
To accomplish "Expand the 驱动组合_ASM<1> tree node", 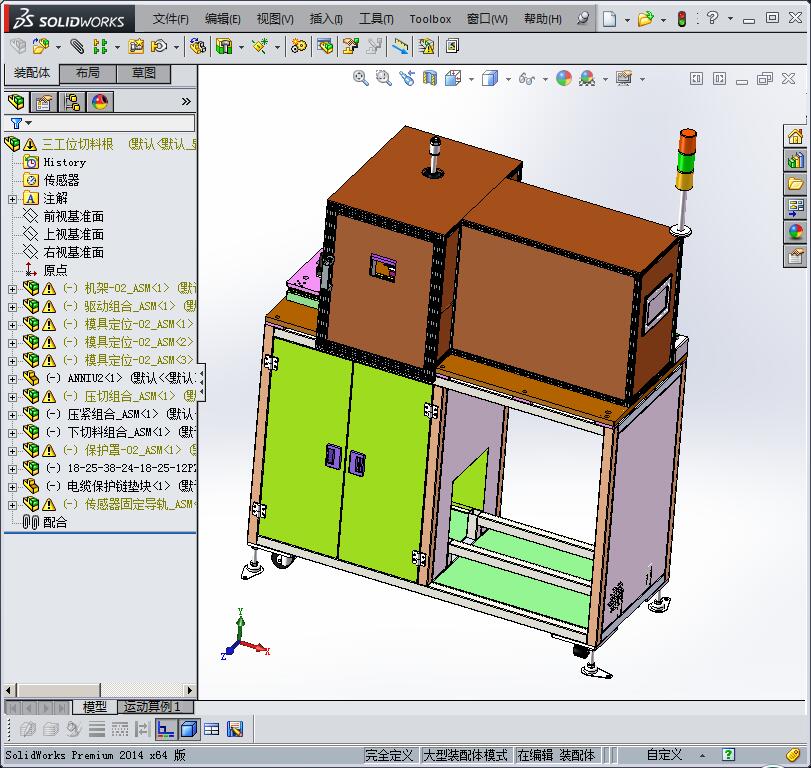I will click(12, 307).
